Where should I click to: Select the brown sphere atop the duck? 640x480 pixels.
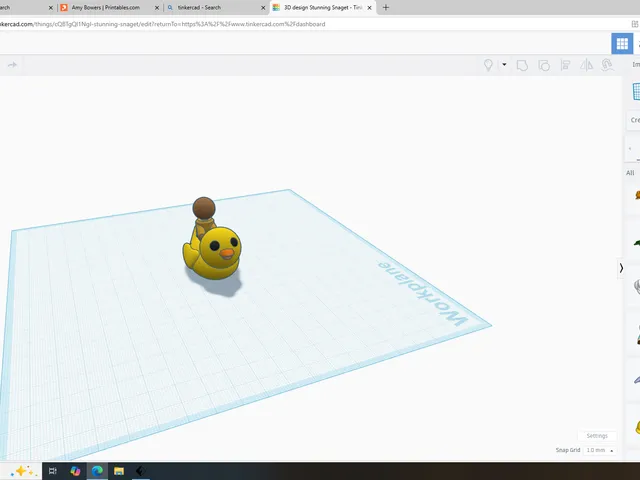click(x=204, y=208)
